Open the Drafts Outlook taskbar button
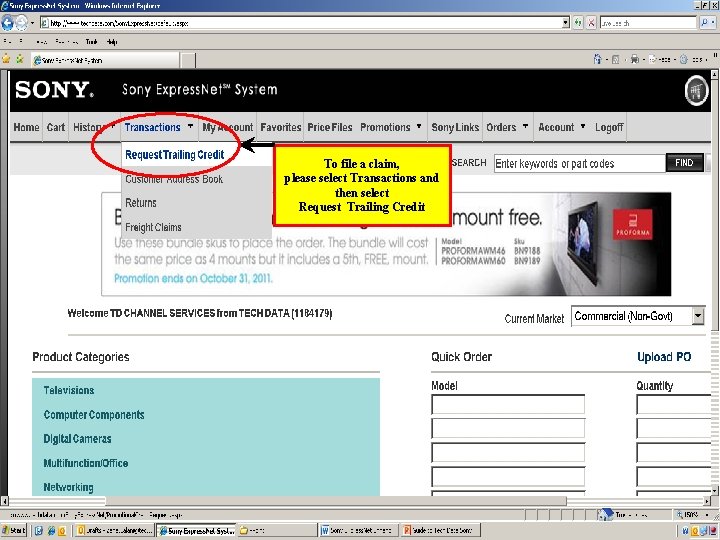This screenshot has width=720, height=540. pyautogui.click(x=113, y=530)
